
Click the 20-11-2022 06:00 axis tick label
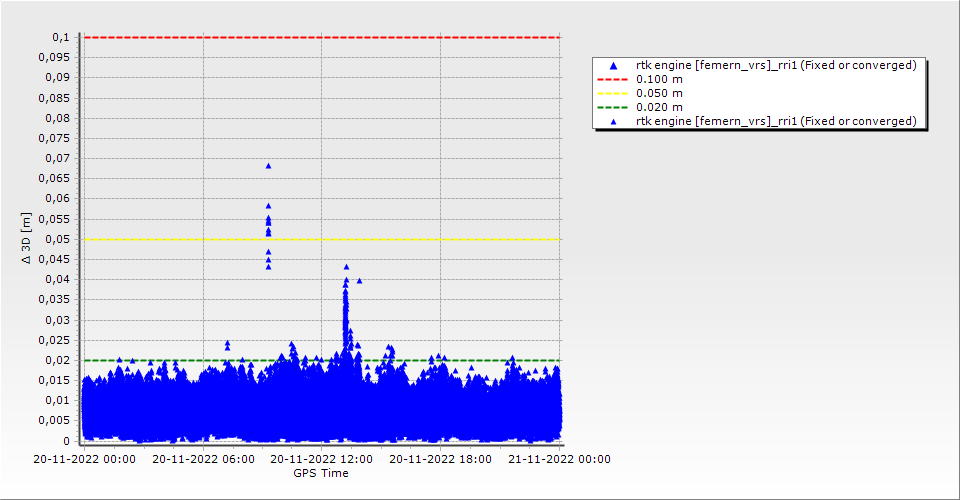(202, 459)
